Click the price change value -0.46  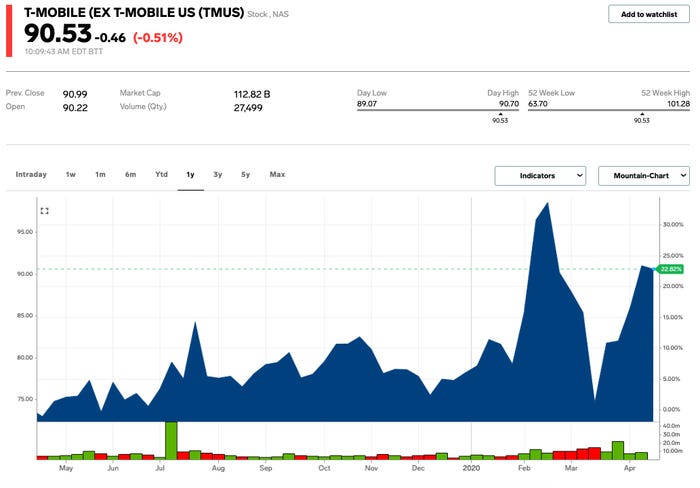tap(110, 38)
